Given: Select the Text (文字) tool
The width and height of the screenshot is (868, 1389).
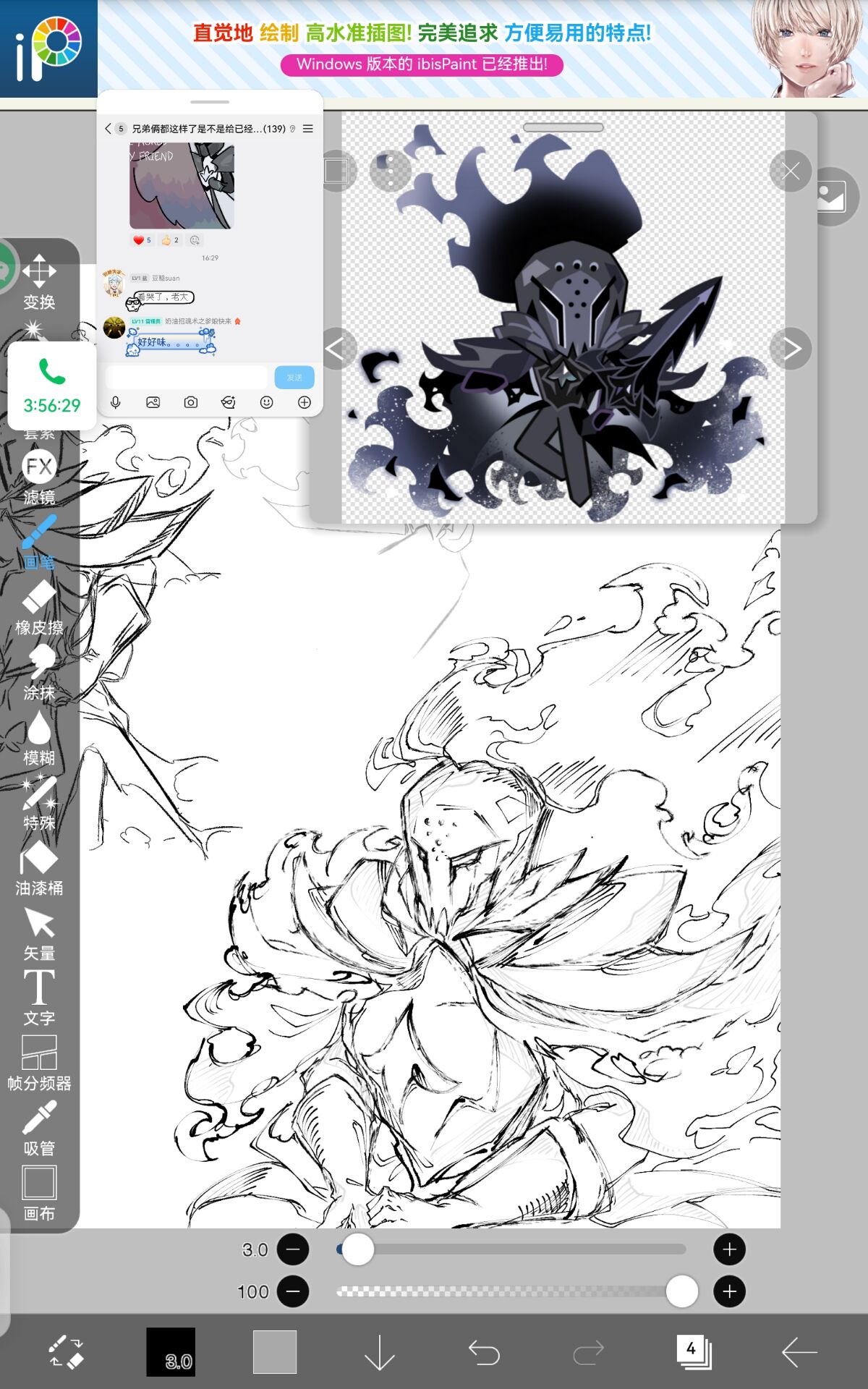Looking at the screenshot, I should tap(39, 998).
